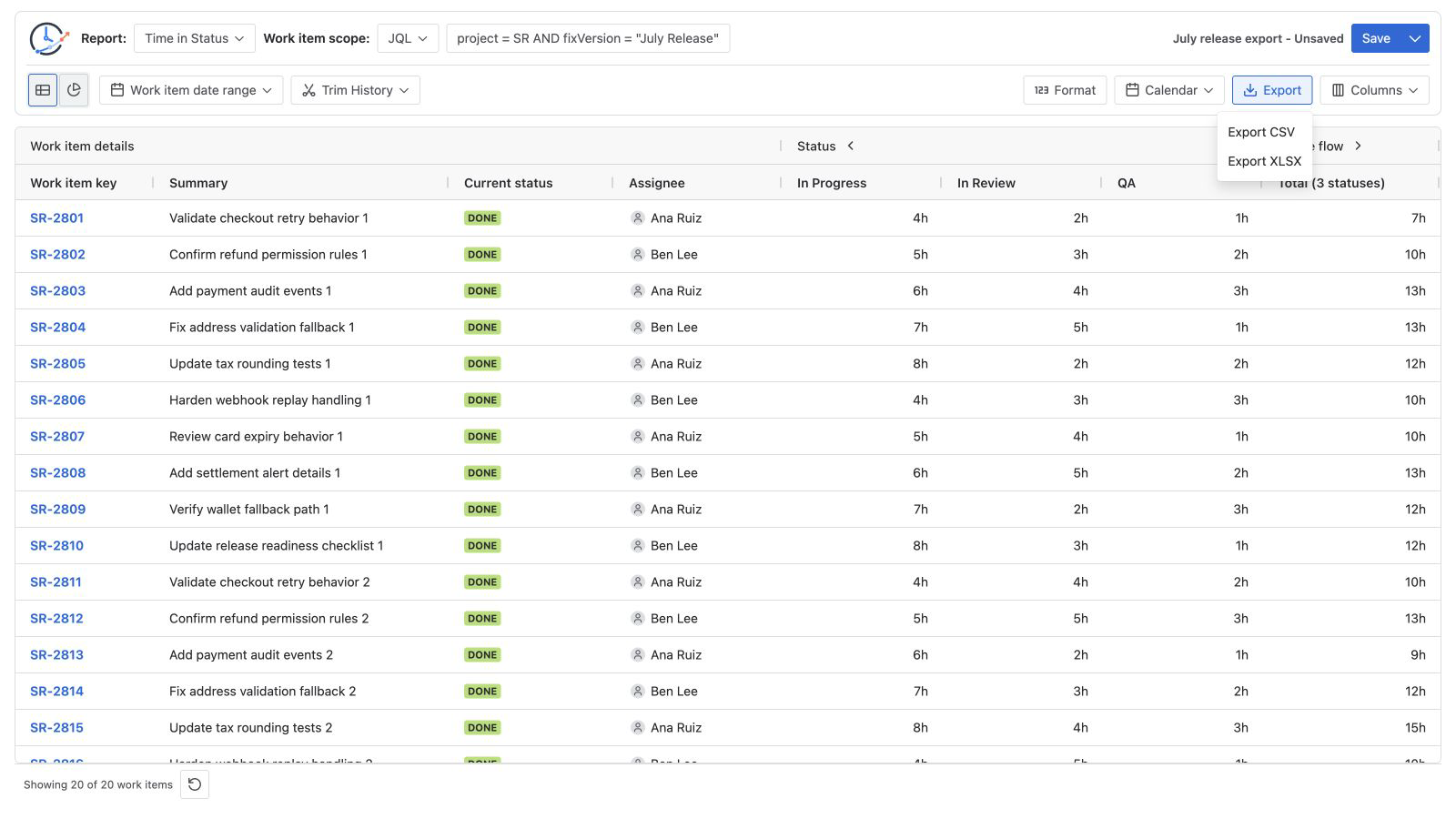Open work item SR-2804
Viewport: 1456px width, 819px height.
[x=57, y=328]
